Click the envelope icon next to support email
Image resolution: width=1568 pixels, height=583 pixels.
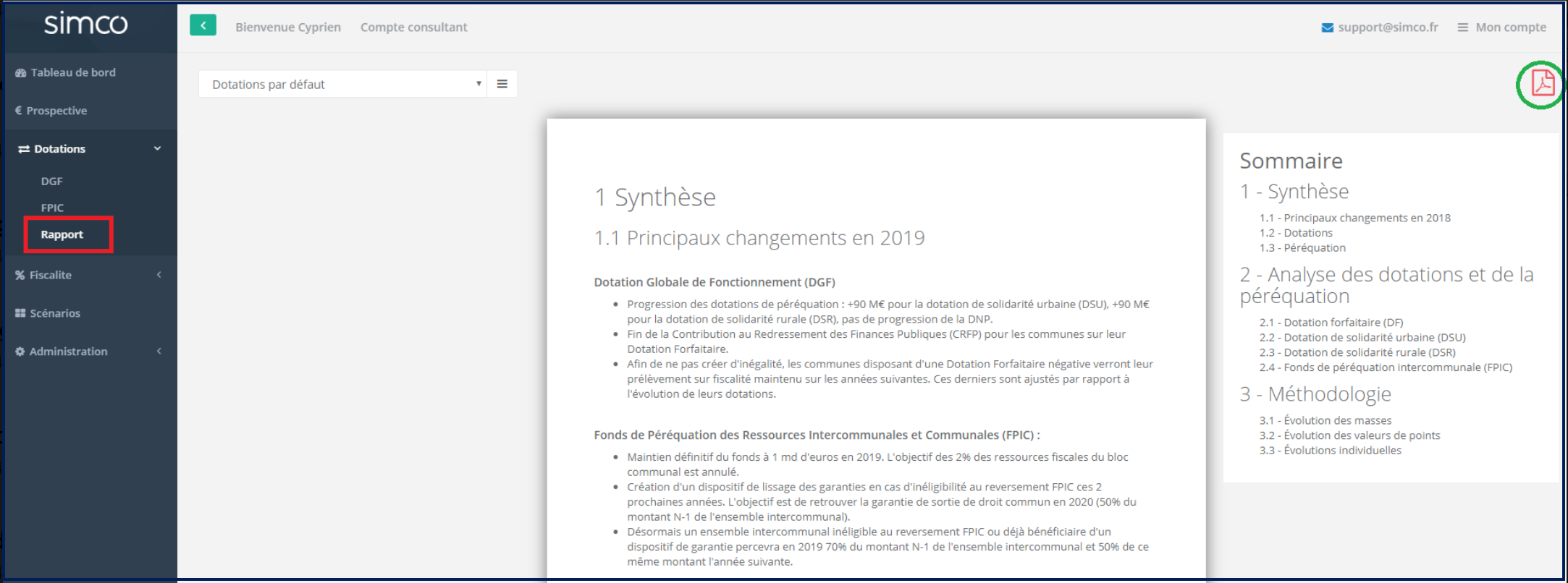click(1327, 27)
